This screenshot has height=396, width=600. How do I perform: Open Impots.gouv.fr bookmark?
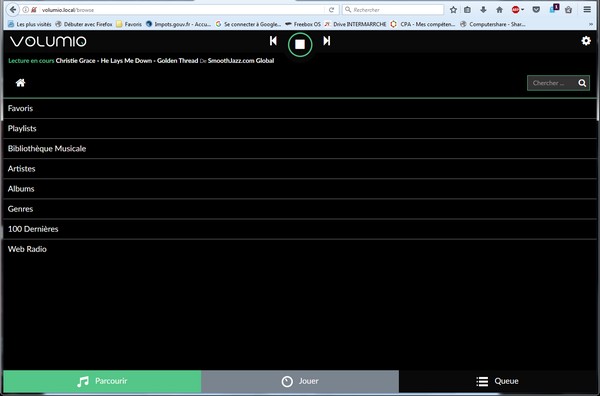(178, 24)
